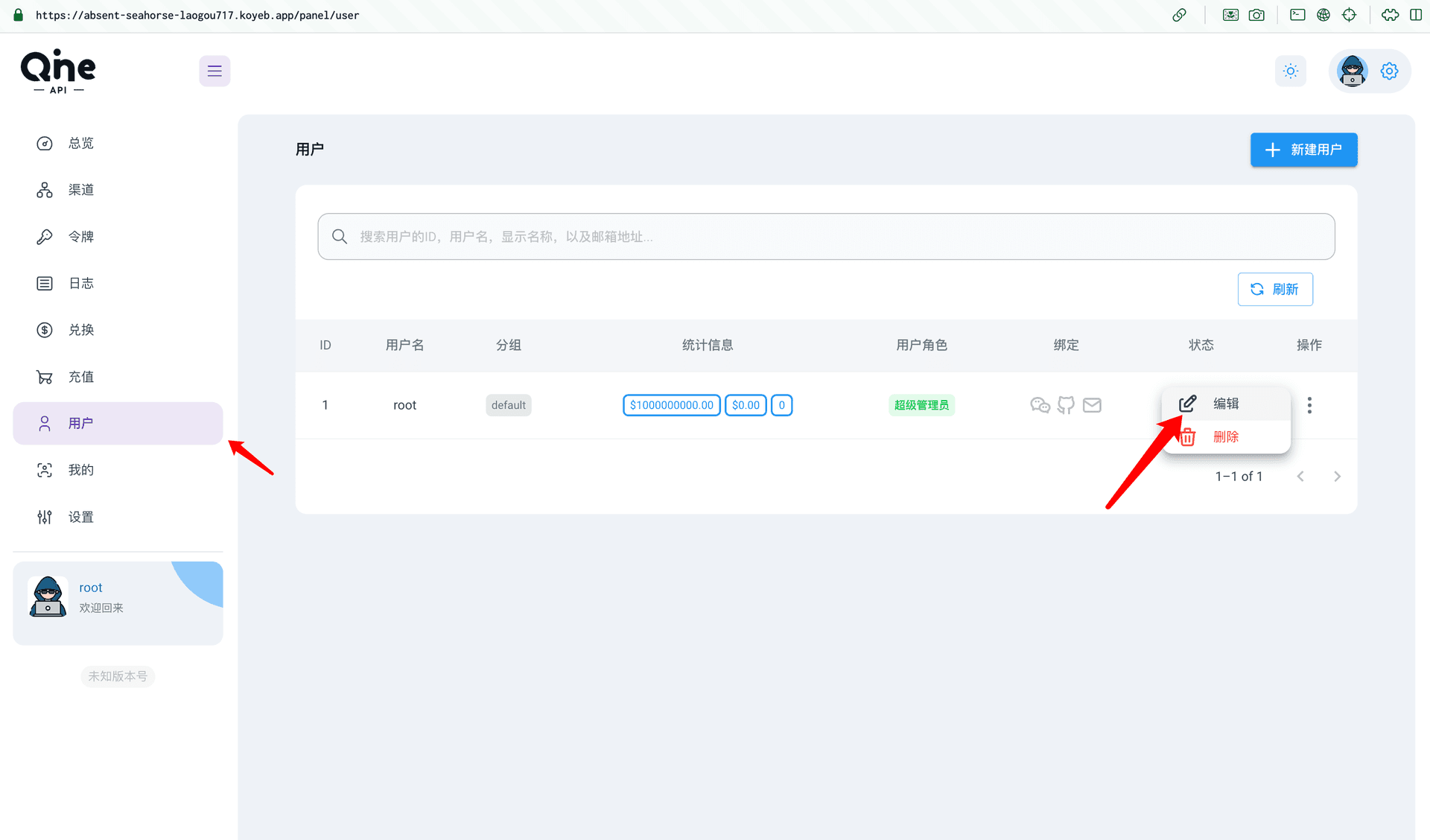
Task: Click the browser split-view panel icon
Action: 1416,15
